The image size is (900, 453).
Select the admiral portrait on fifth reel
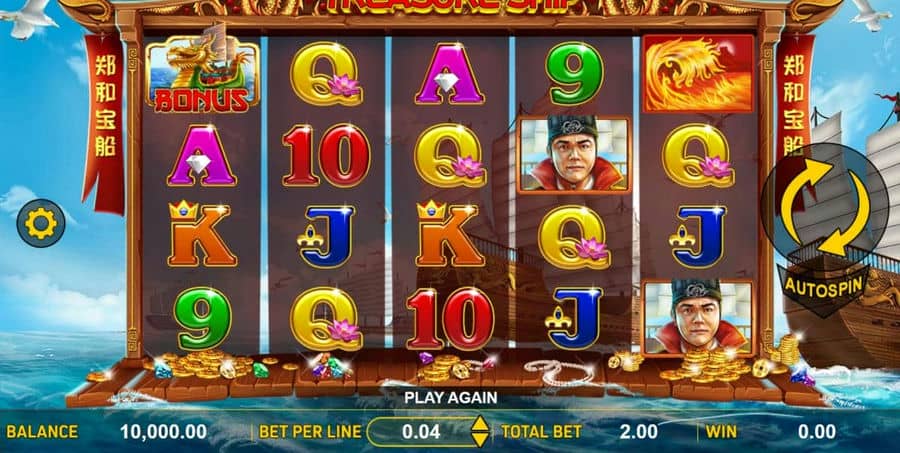[697, 318]
